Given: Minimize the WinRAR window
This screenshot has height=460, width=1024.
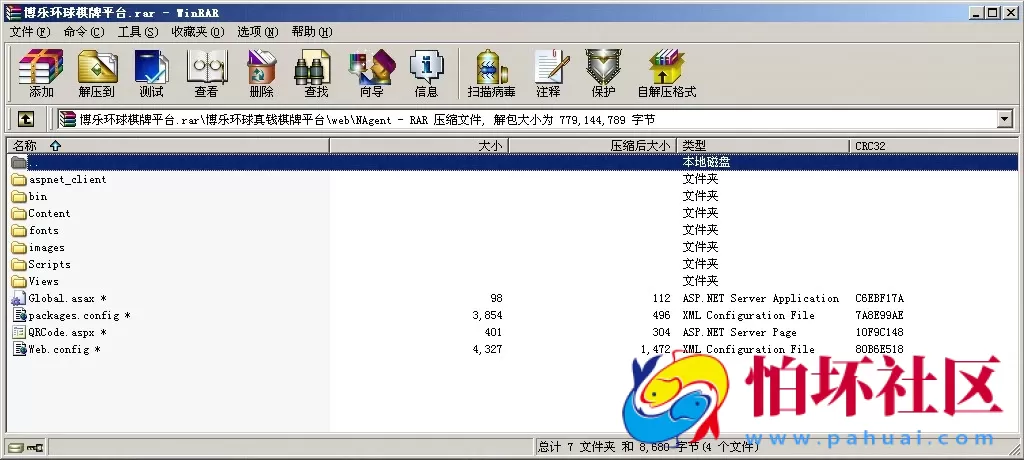Looking at the screenshot, I should [x=976, y=12].
